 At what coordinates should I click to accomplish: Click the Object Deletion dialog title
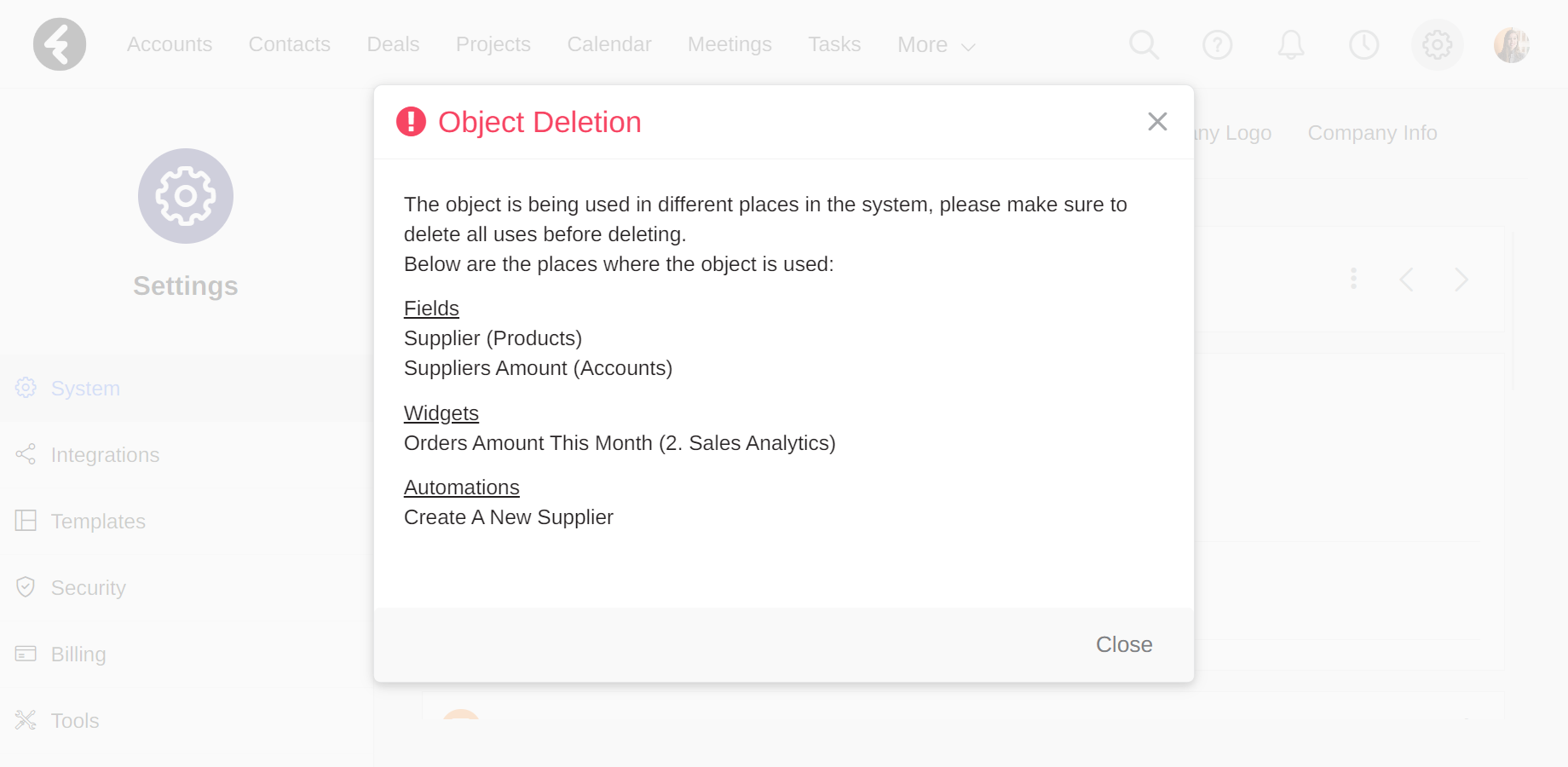[x=539, y=122]
